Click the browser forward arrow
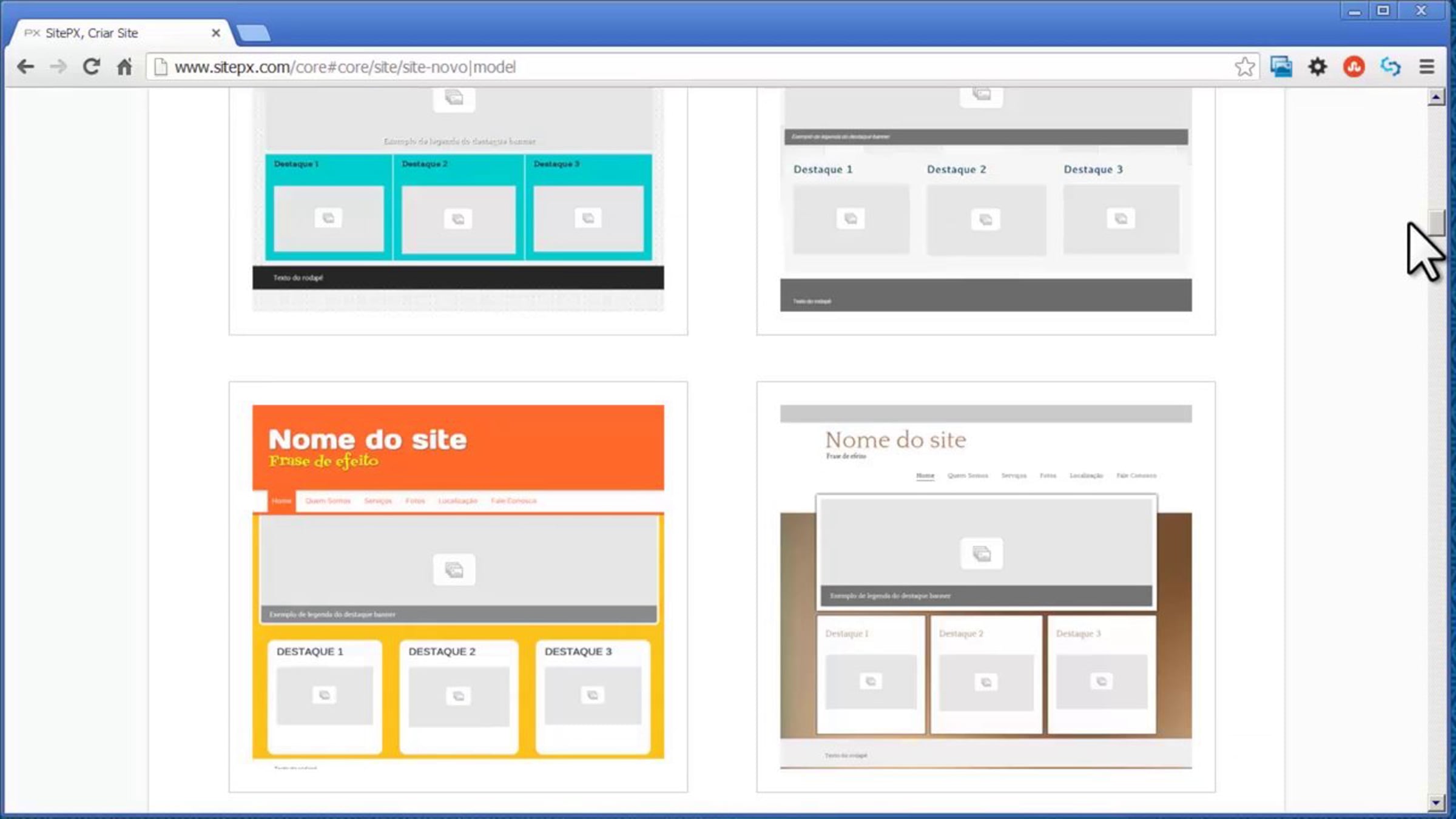The image size is (1456, 819). pyautogui.click(x=59, y=67)
